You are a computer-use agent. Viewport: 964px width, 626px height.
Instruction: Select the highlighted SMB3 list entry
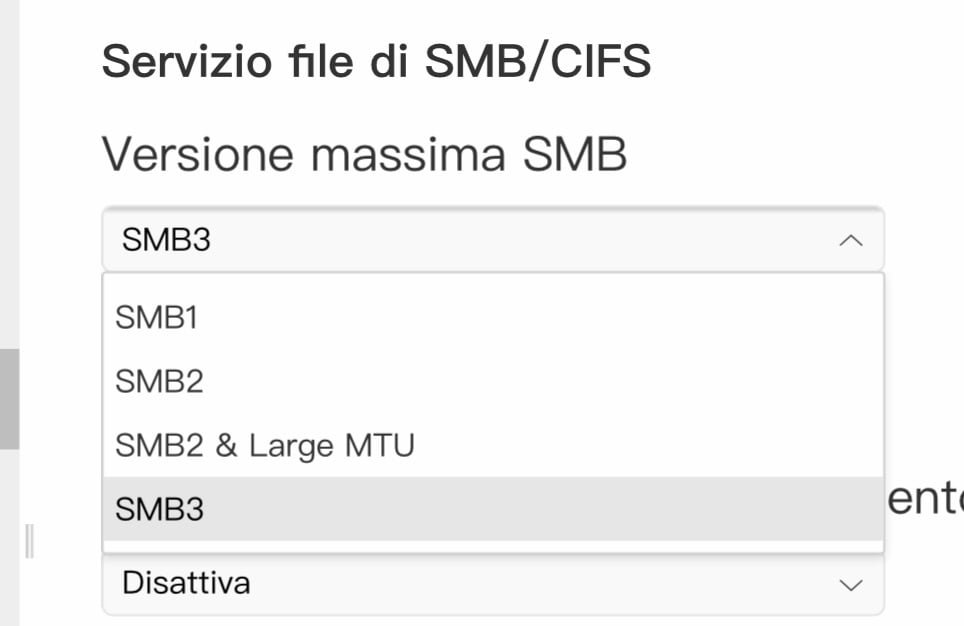pyautogui.click(x=160, y=509)
